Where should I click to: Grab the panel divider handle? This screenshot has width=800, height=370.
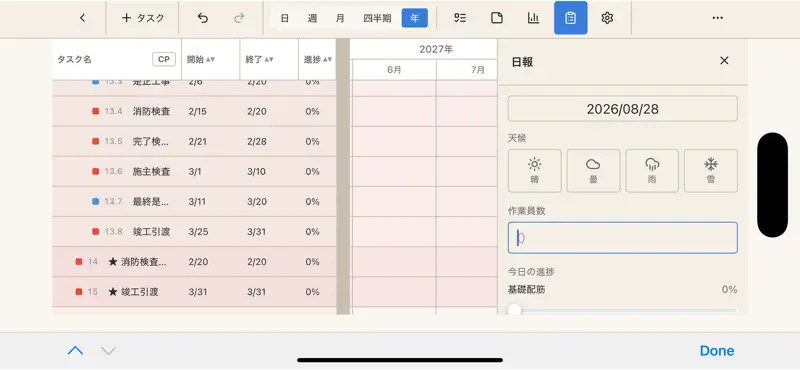click(343, 176)
